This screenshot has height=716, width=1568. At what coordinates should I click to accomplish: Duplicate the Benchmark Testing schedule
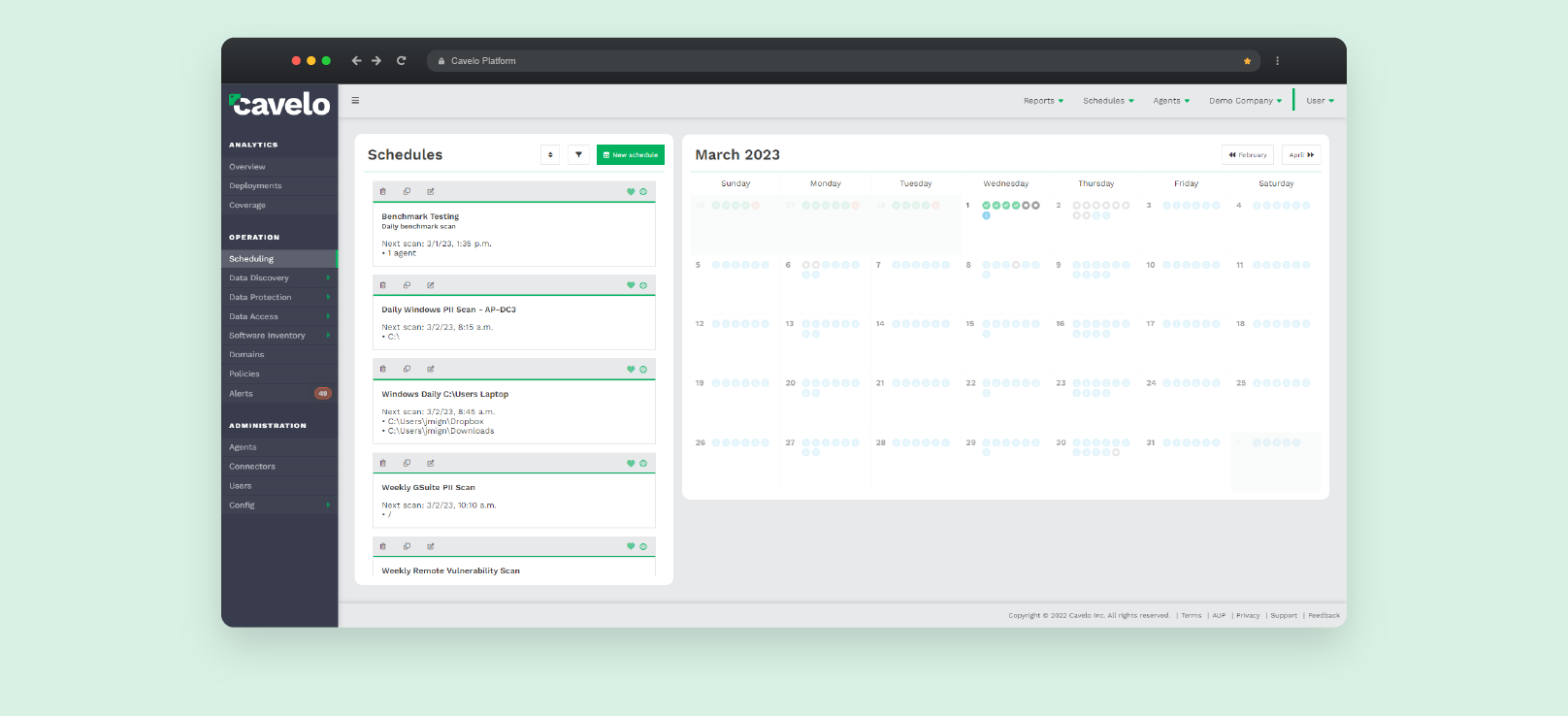click(x=407, y=191)
